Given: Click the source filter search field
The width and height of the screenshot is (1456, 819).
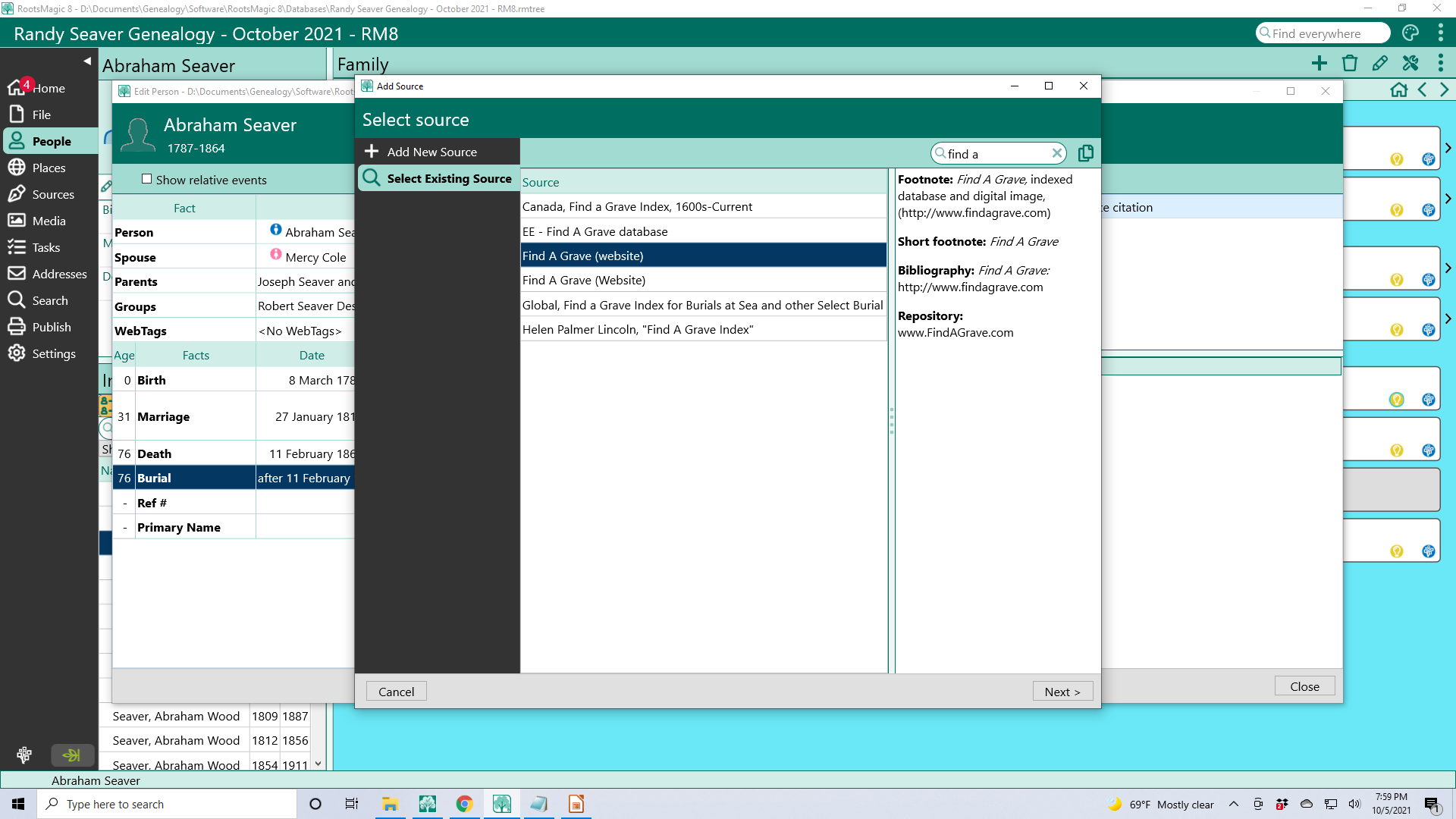Looking at the screenshot, I should pyautogui.click(x=997, y=153).
